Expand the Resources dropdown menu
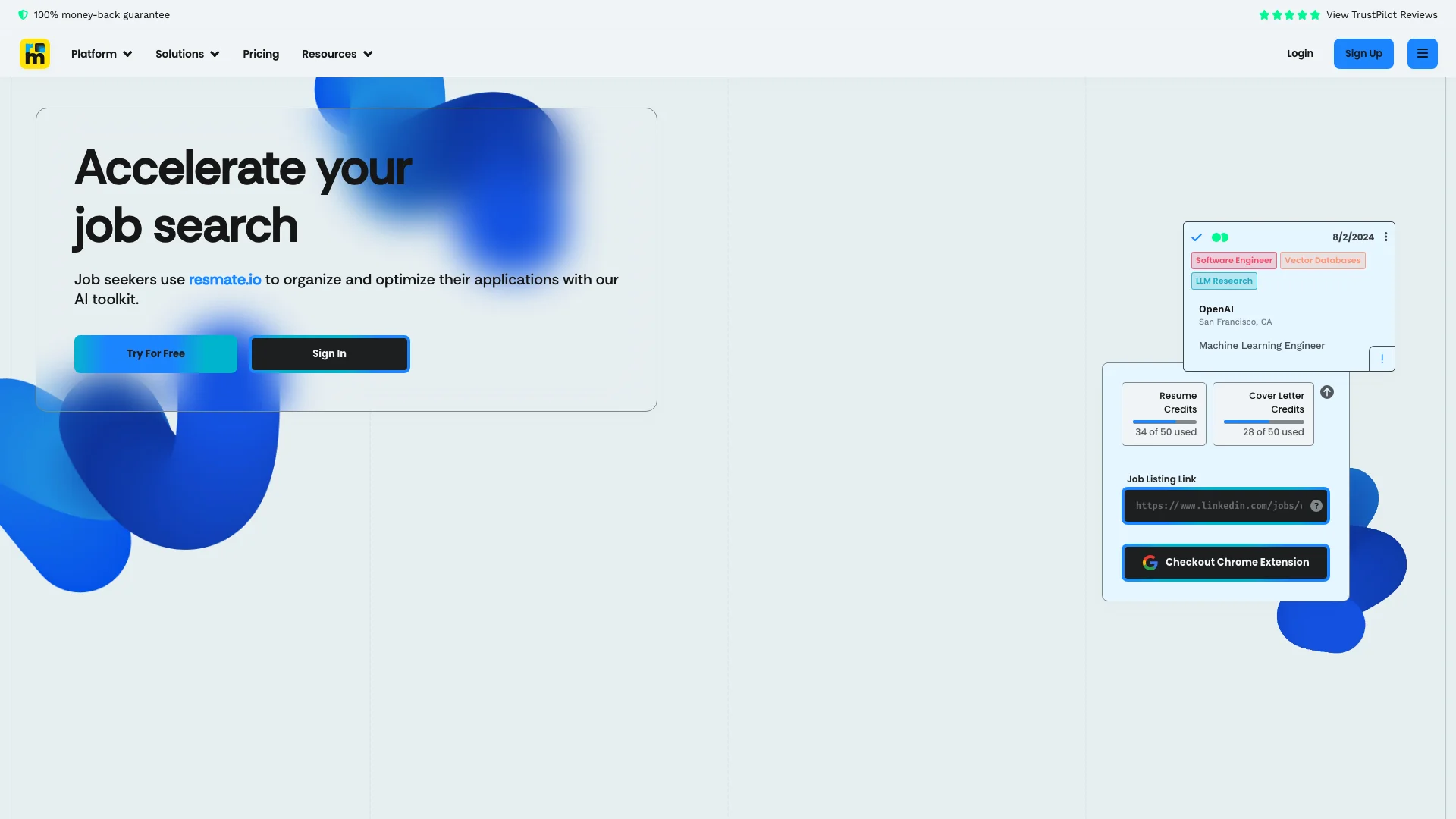Screen dimensions: 1456x819 (x=337, y=54)
